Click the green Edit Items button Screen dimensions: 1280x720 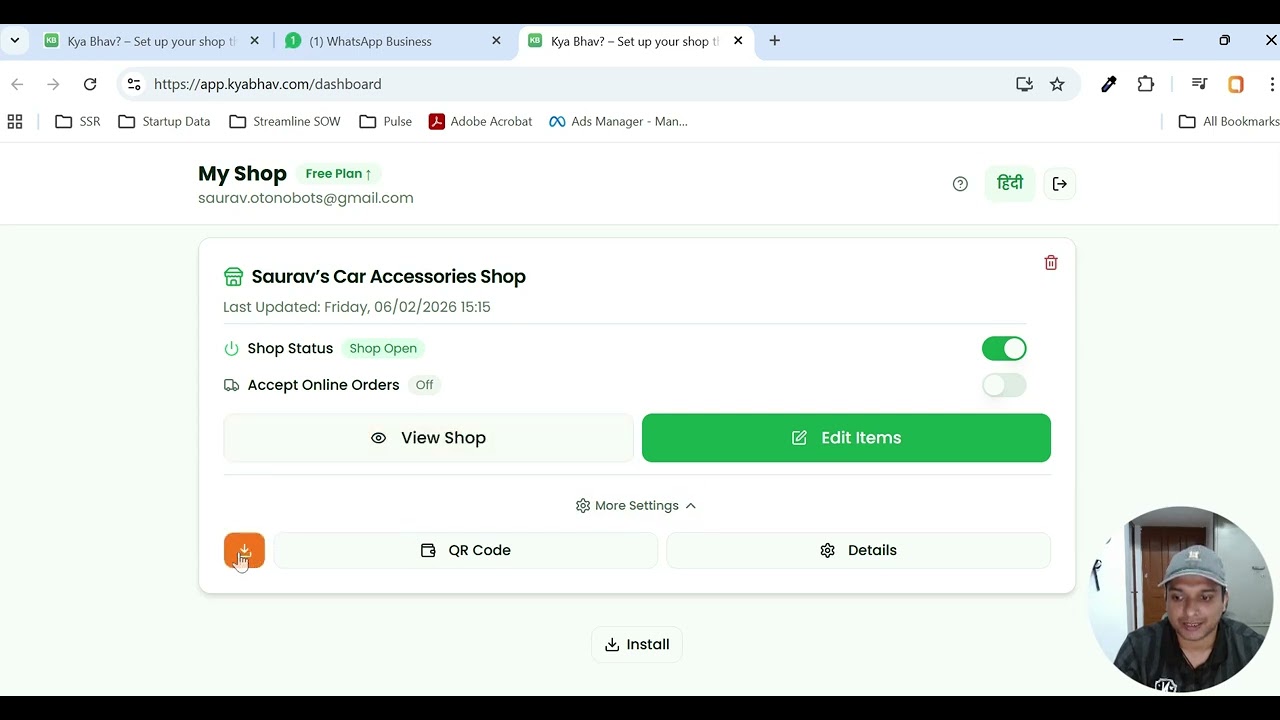pyautogui.click(x=846, y=438)
